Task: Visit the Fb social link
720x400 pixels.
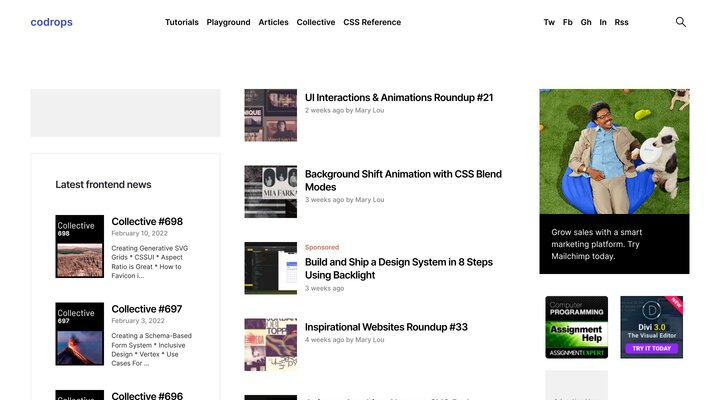Action: point(568,22)
